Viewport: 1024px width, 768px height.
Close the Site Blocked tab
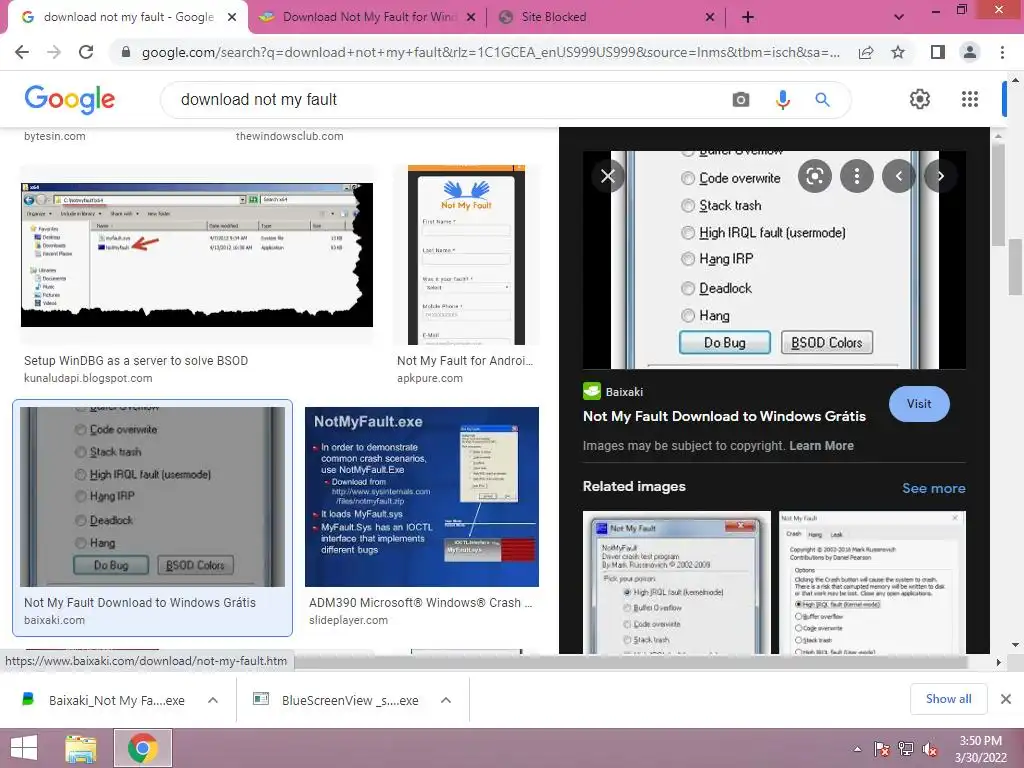tap(710, 17)
